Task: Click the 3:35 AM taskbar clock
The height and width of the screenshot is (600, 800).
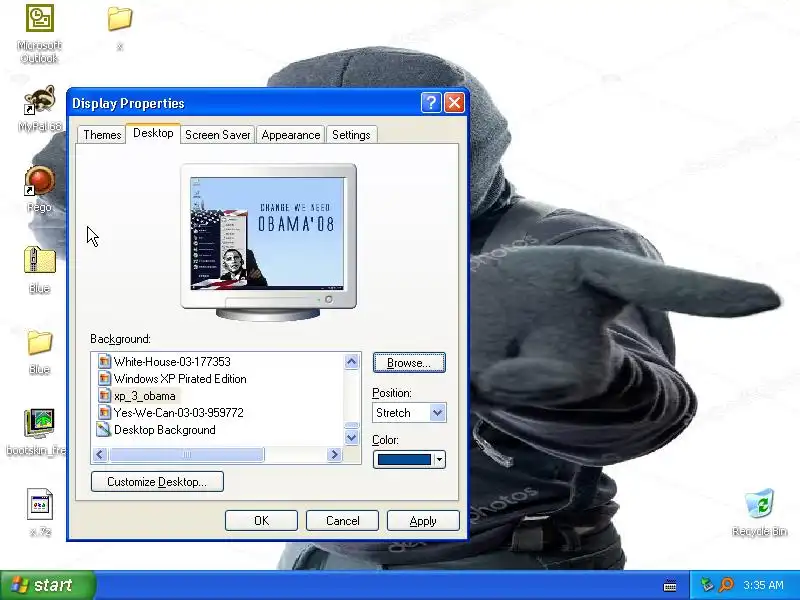Action: coord(763,585)
